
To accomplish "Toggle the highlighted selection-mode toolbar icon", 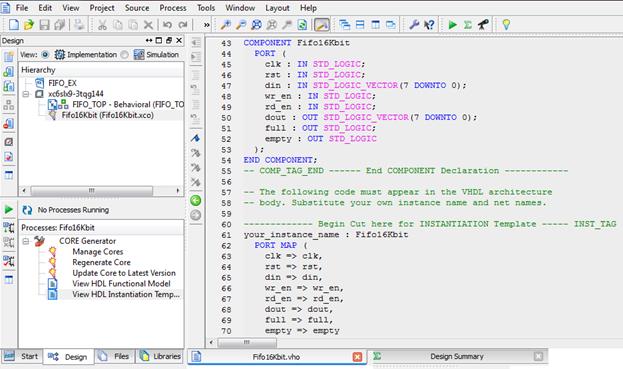I will [x=322, y=25].
